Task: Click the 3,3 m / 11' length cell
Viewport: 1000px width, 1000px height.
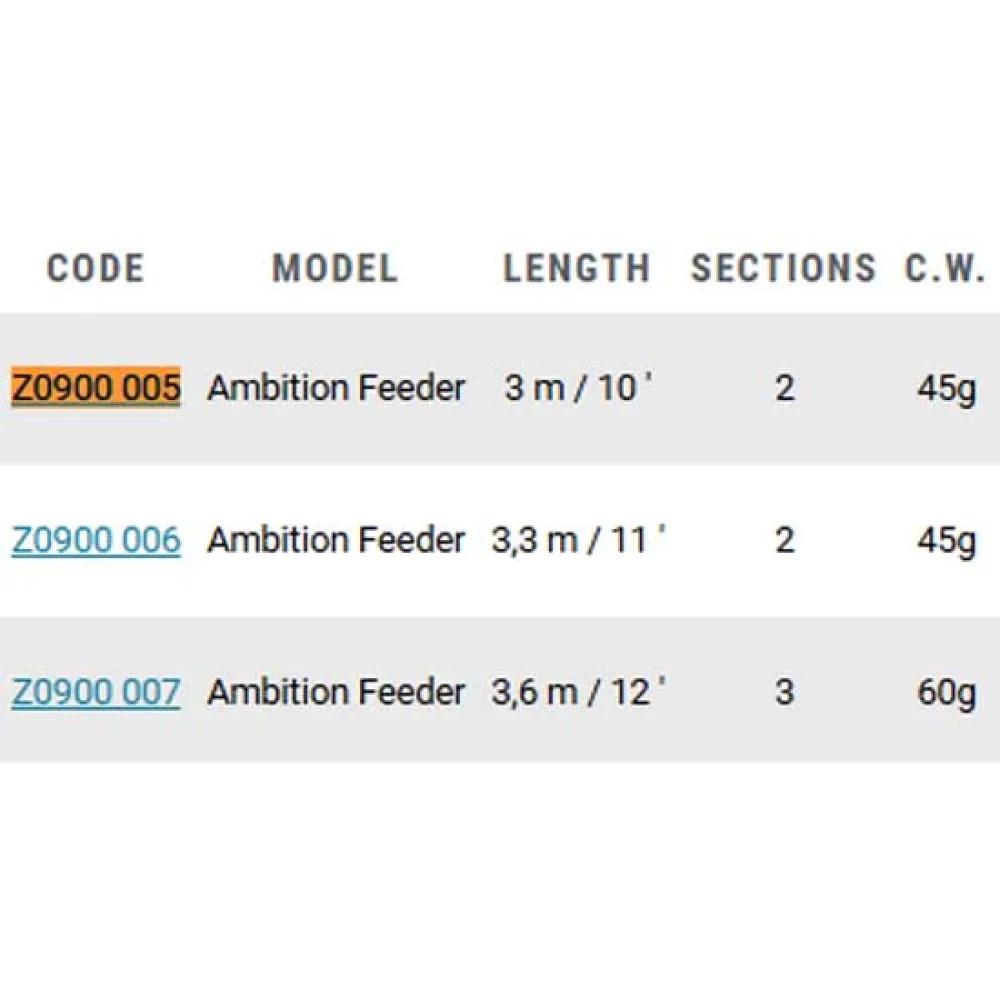Action: [x=578, y=540]
